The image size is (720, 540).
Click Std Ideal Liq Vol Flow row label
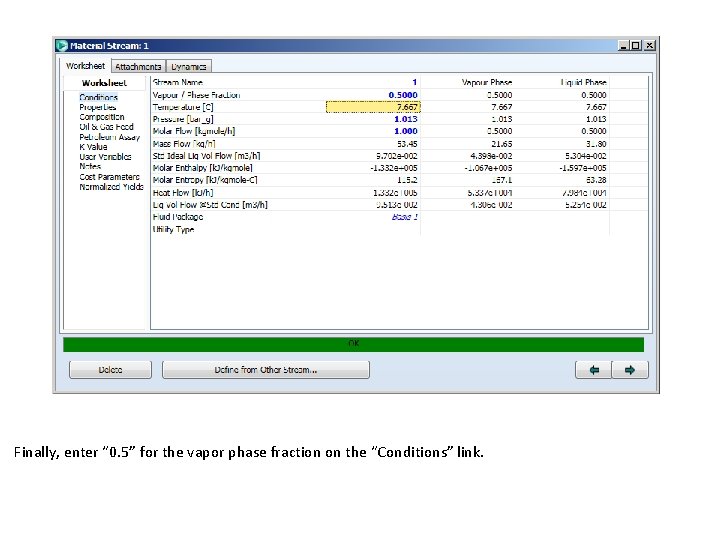[206, 156]
